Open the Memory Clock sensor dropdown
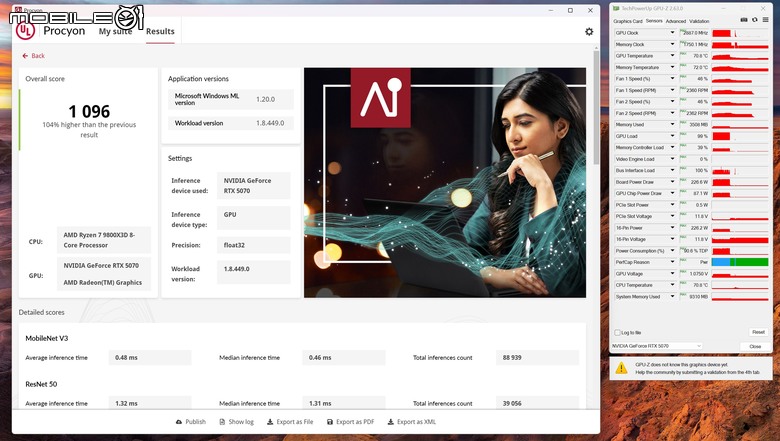 pyautogui.click(x=672, y=44)
